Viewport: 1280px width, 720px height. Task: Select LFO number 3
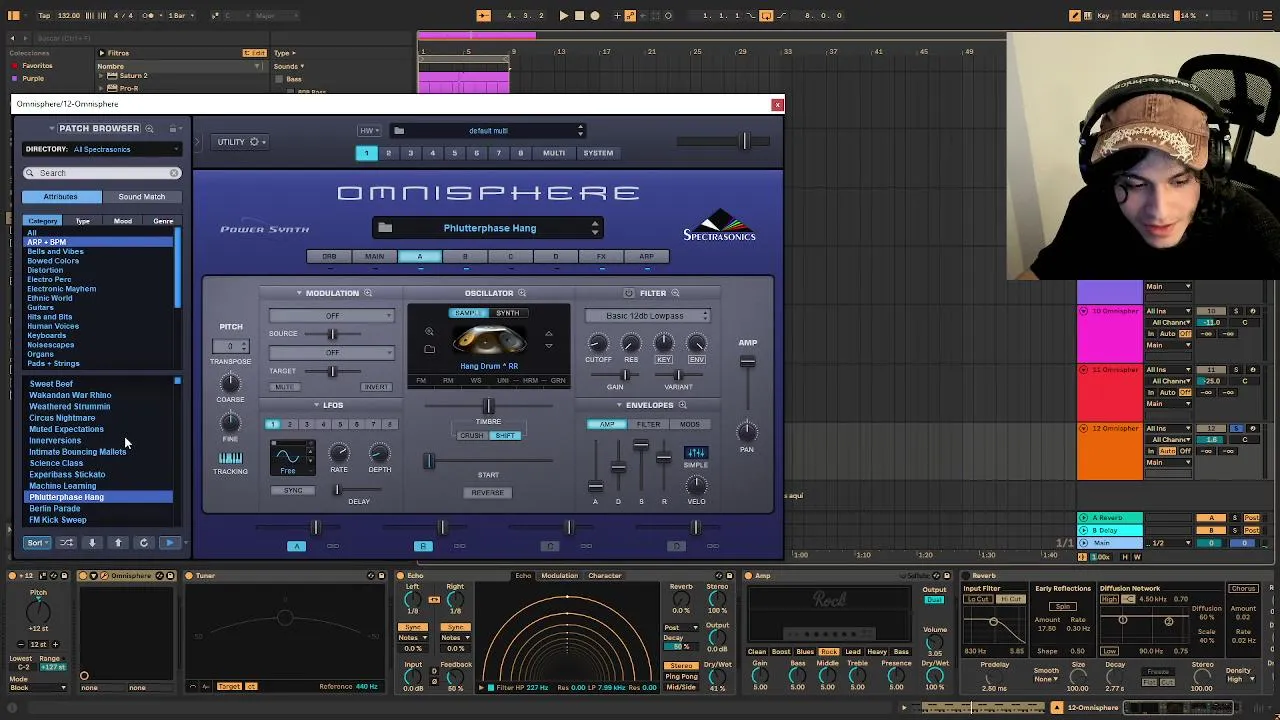pyautogui.click(x=306, y=425)
